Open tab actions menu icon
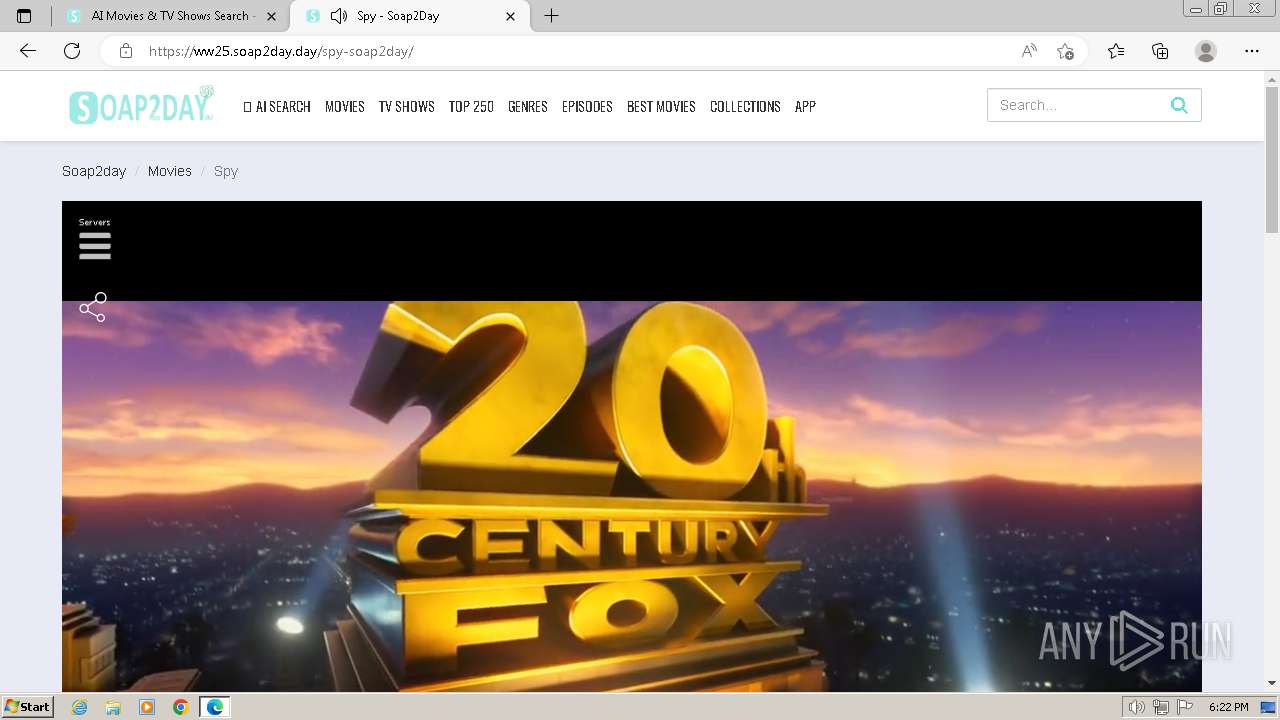Image resolution: width=1280 pixels, height=720 pixels. coord(24,16)
